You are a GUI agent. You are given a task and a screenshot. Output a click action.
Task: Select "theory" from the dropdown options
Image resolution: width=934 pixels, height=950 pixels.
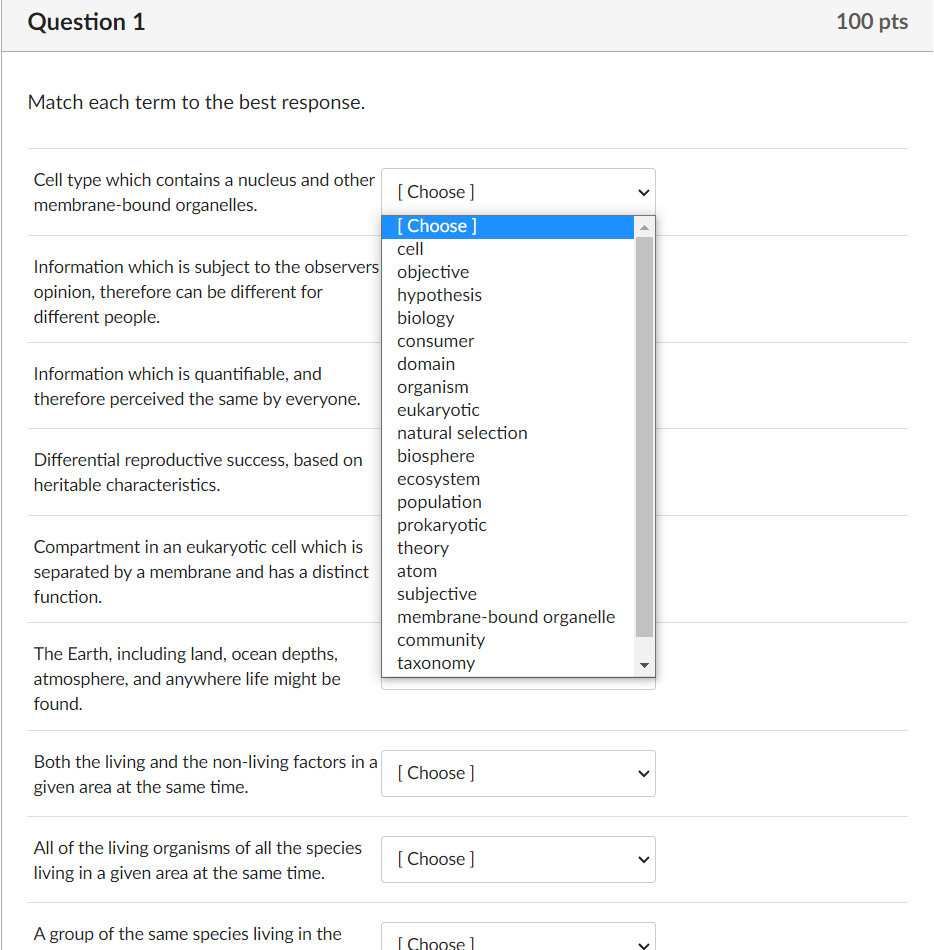coord(422,548)
